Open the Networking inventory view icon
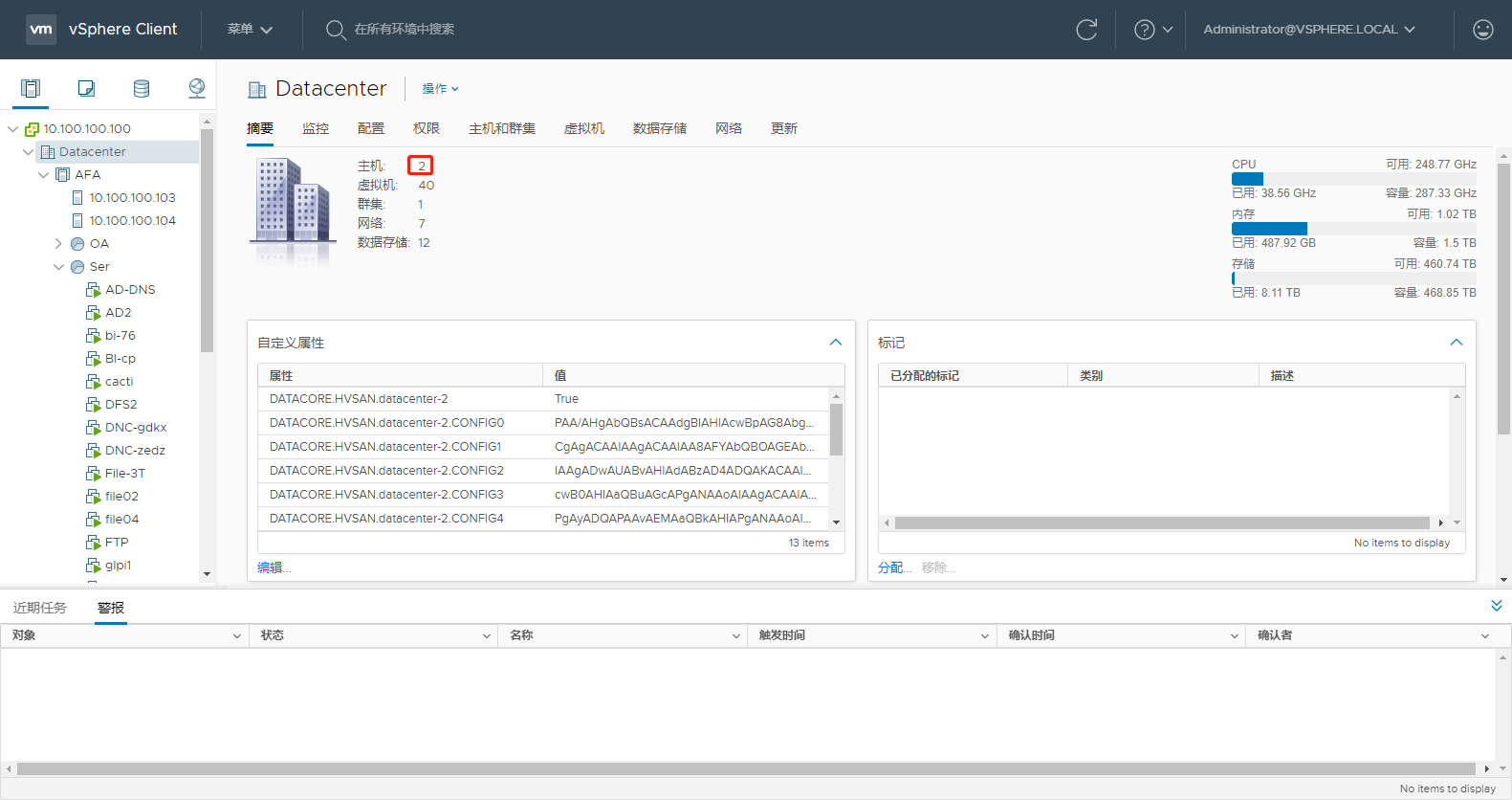This screenshot has width=1512, height=800. tap(197, 89)
